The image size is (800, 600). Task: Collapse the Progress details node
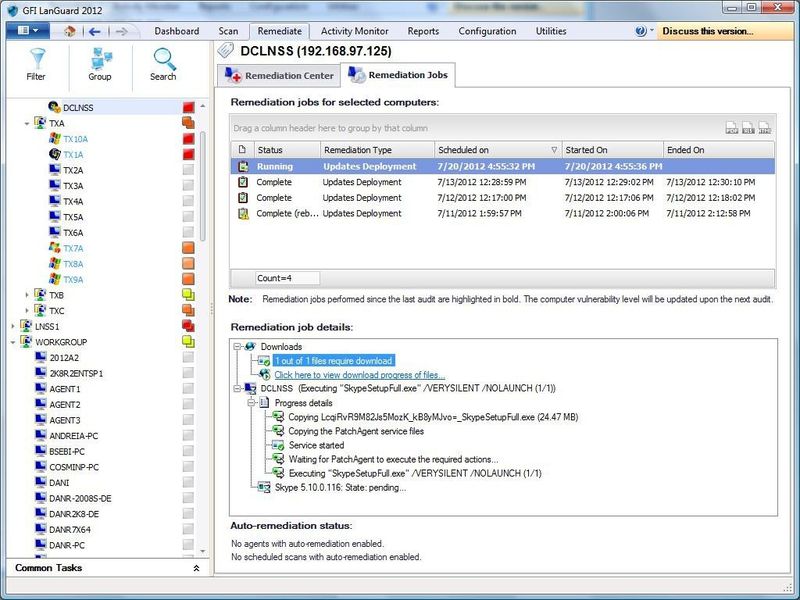(251, 403)
